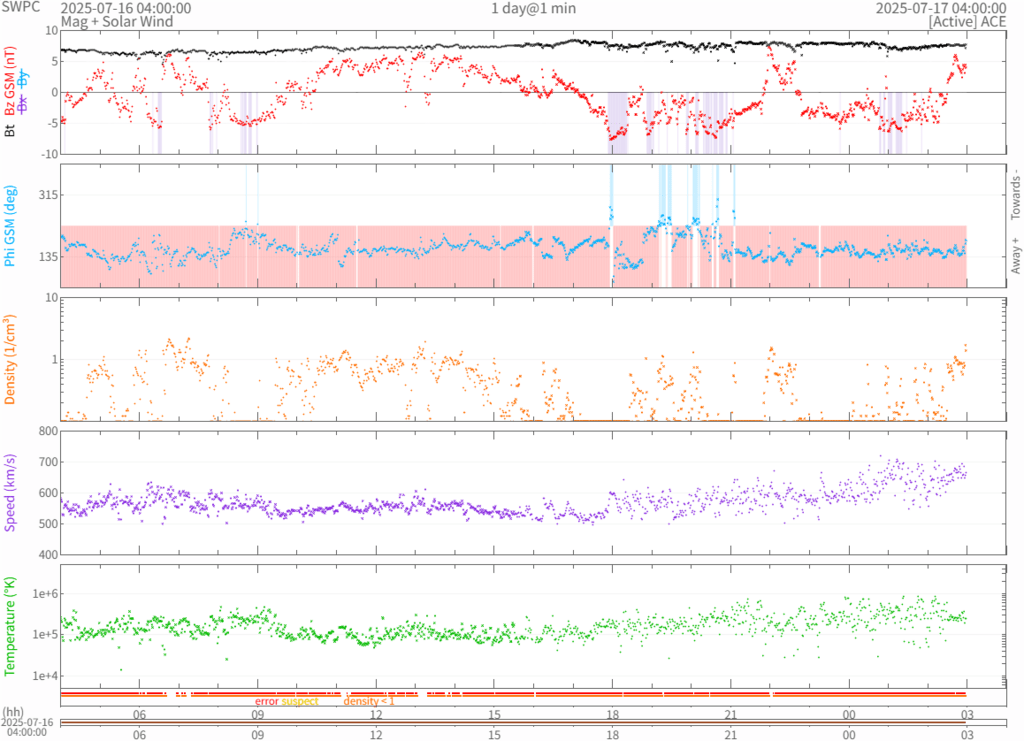The height and width of the screenshot is (741, 1024).
Task: Open the 1 day@1 min timespan selector
Action: click(x=533, y=8)
